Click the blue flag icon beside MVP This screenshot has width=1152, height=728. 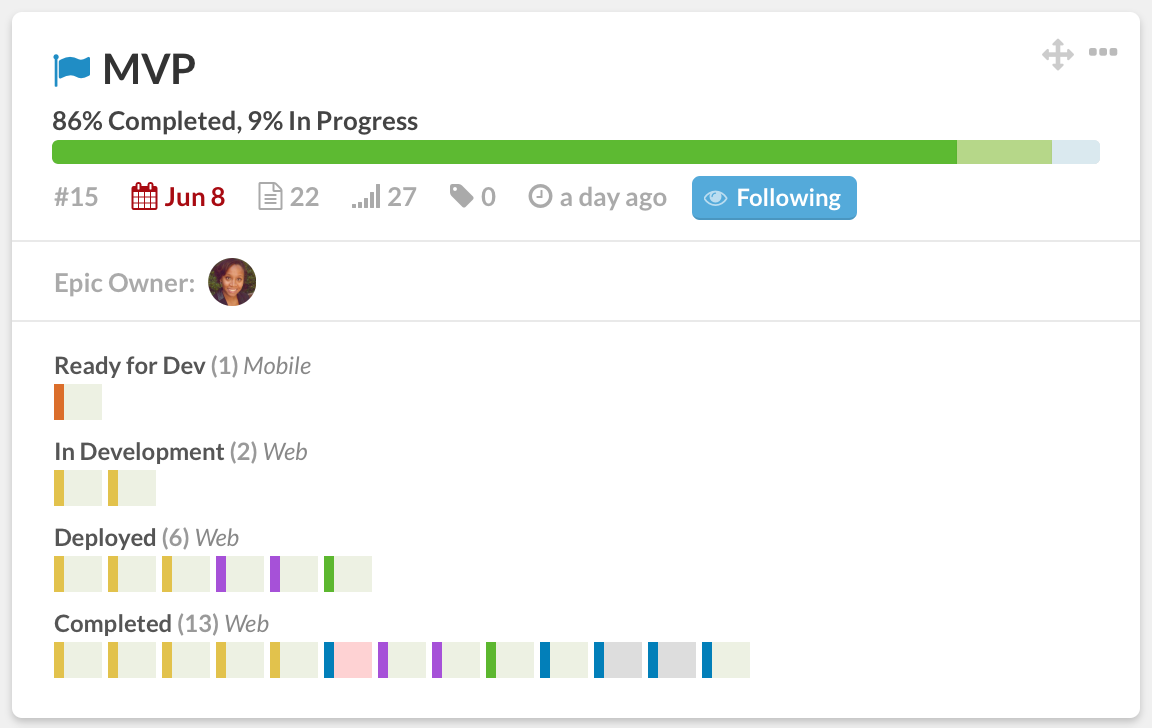[x=71, y=70]
